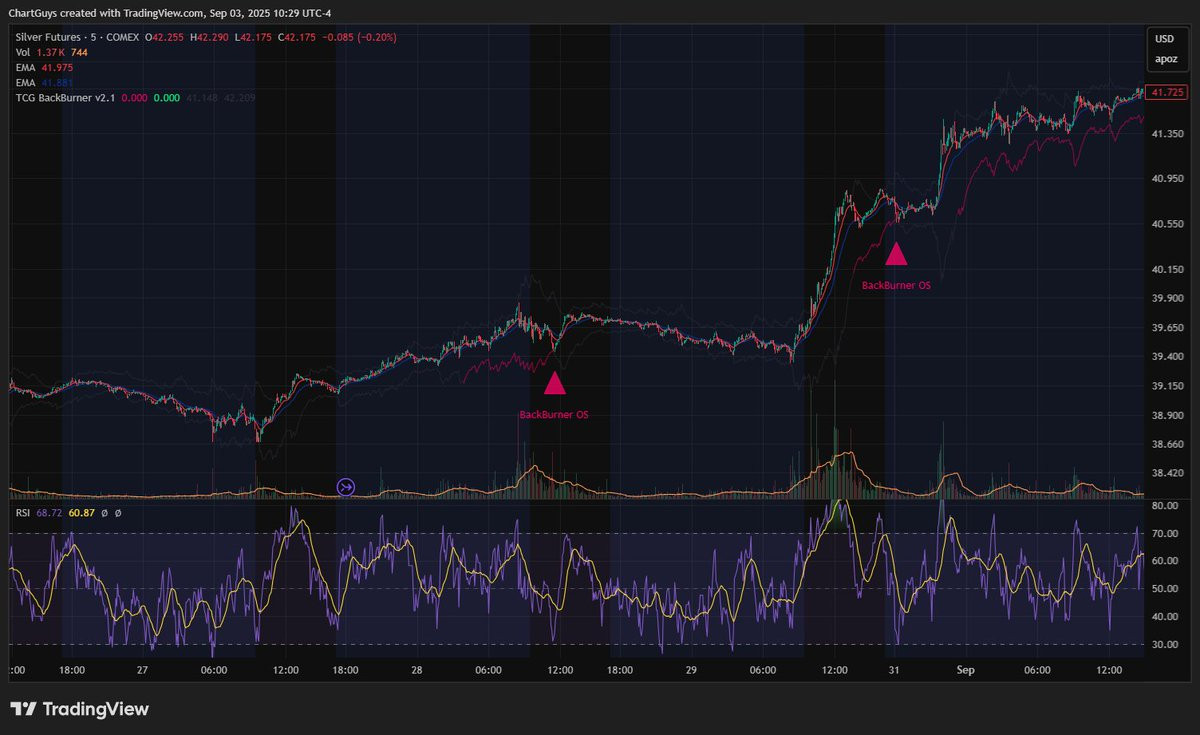The image size is (1200, 735).
Task: Click the RSI 40.00 scale label
Action: 1165,617
